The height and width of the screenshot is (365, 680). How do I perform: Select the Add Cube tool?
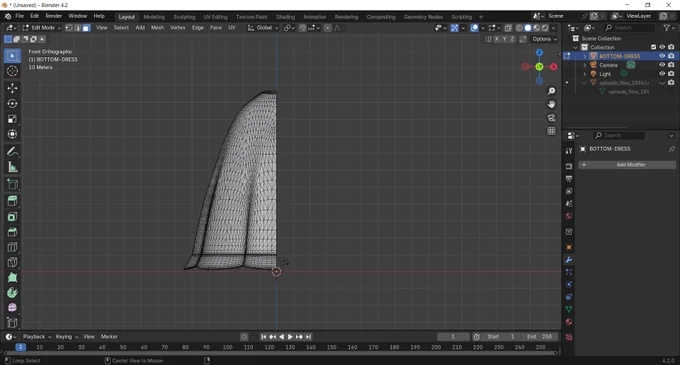(12, 184)
